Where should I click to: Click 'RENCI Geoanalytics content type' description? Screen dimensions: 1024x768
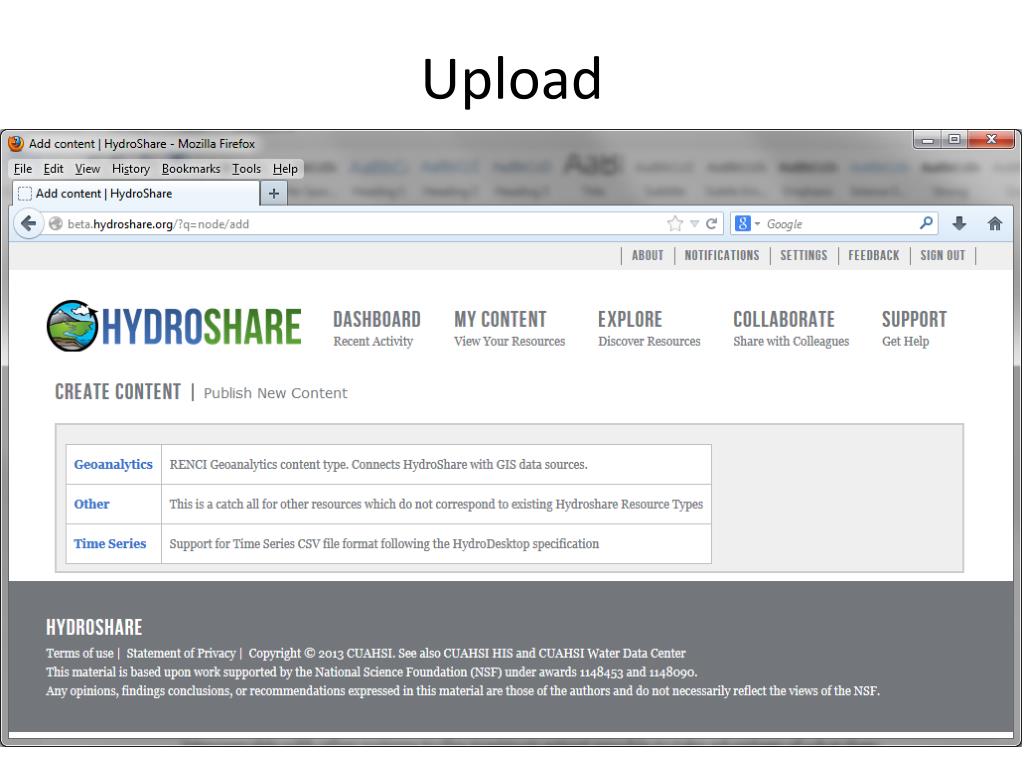[x=378, y=464]
